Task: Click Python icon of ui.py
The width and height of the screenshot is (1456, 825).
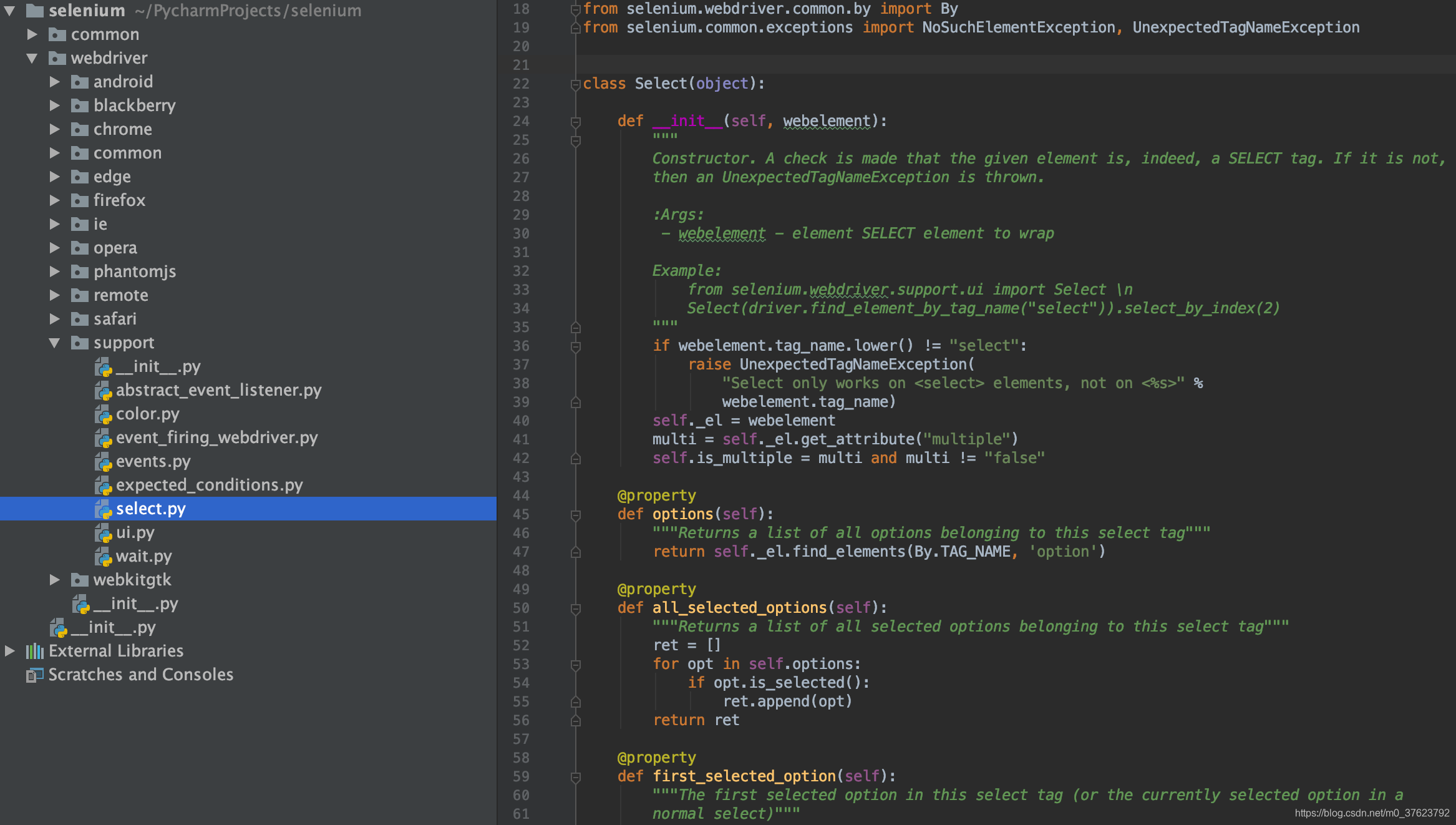Action: coord(104,533)
